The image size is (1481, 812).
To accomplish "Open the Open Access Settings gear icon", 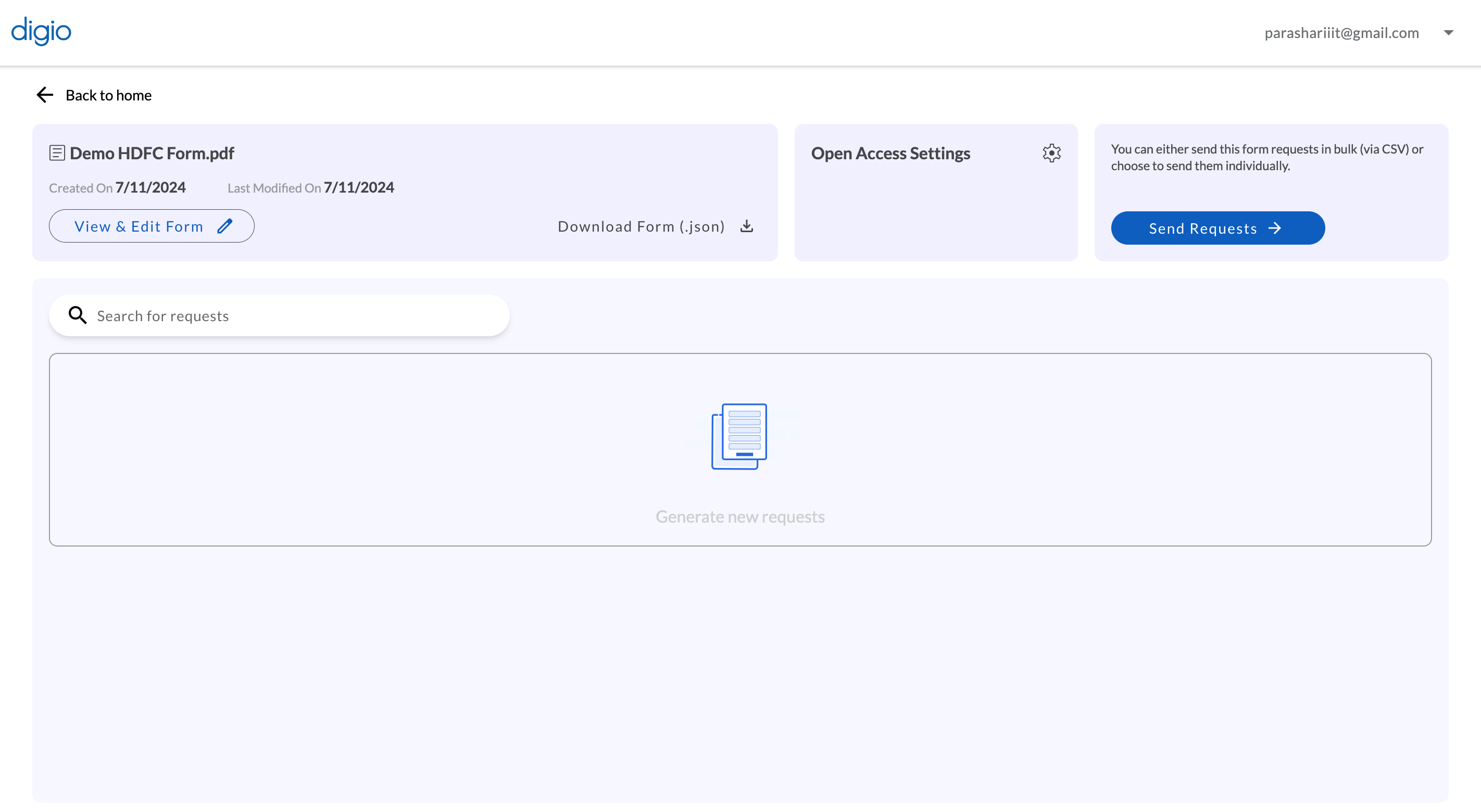I will point(1051,153).
